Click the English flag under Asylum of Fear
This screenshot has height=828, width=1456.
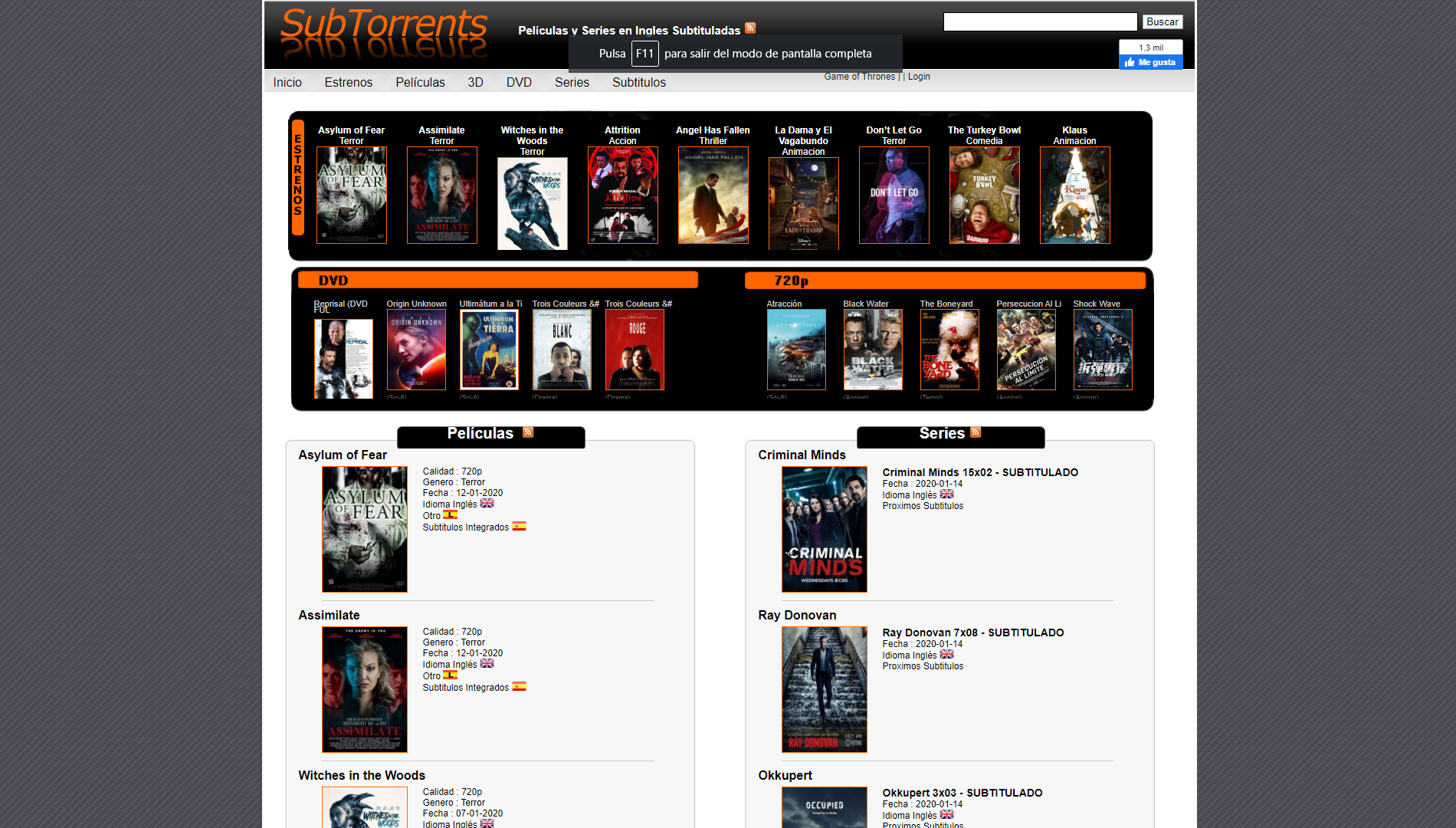point(487,504)
